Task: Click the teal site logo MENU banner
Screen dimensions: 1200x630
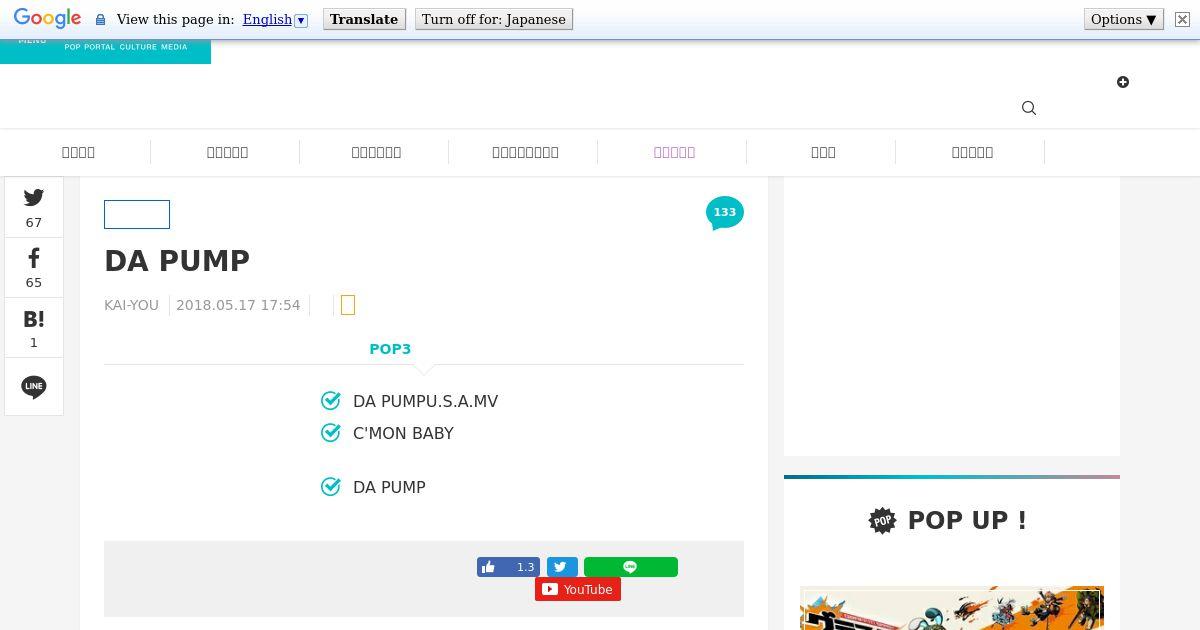Action: [105, 52]
